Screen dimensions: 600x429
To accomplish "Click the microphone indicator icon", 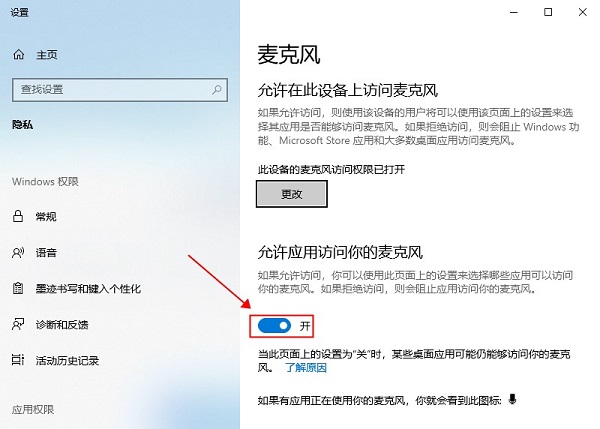I will [x=512, y=400].
